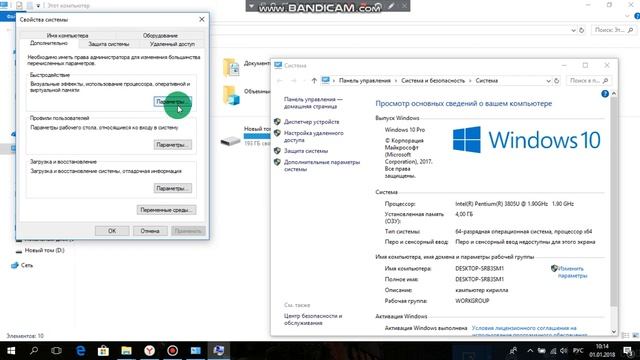Open taskbar search magnifier
640x360 pixels.
pos(34,351)
